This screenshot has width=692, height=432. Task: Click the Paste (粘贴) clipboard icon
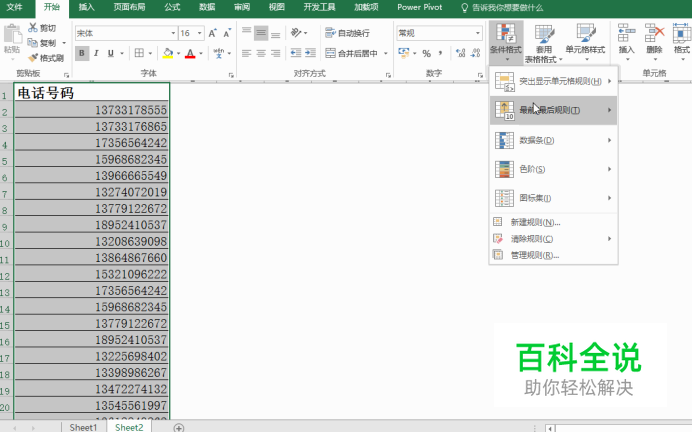click(x=12, y=34)
